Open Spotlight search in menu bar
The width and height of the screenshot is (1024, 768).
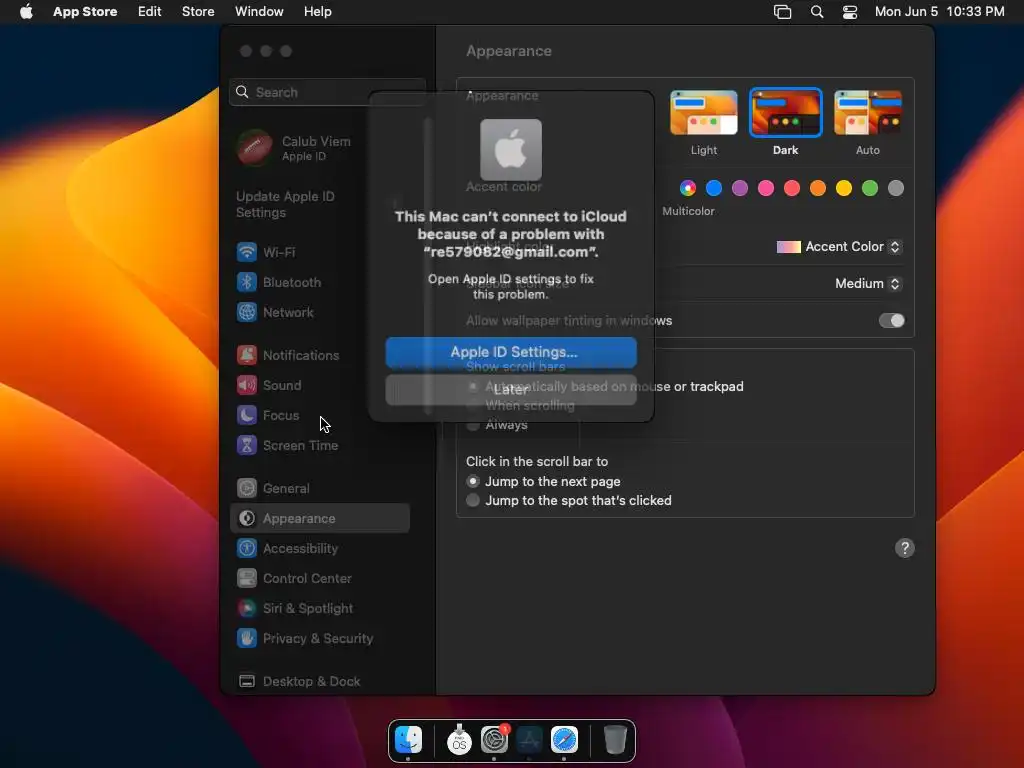click(x=816, y=12)
